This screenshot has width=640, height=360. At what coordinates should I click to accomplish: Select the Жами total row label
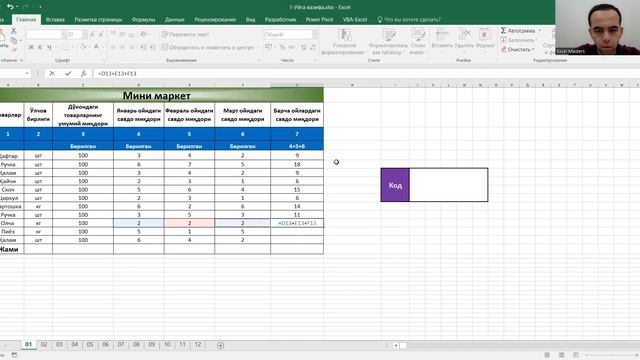[10, 249]
